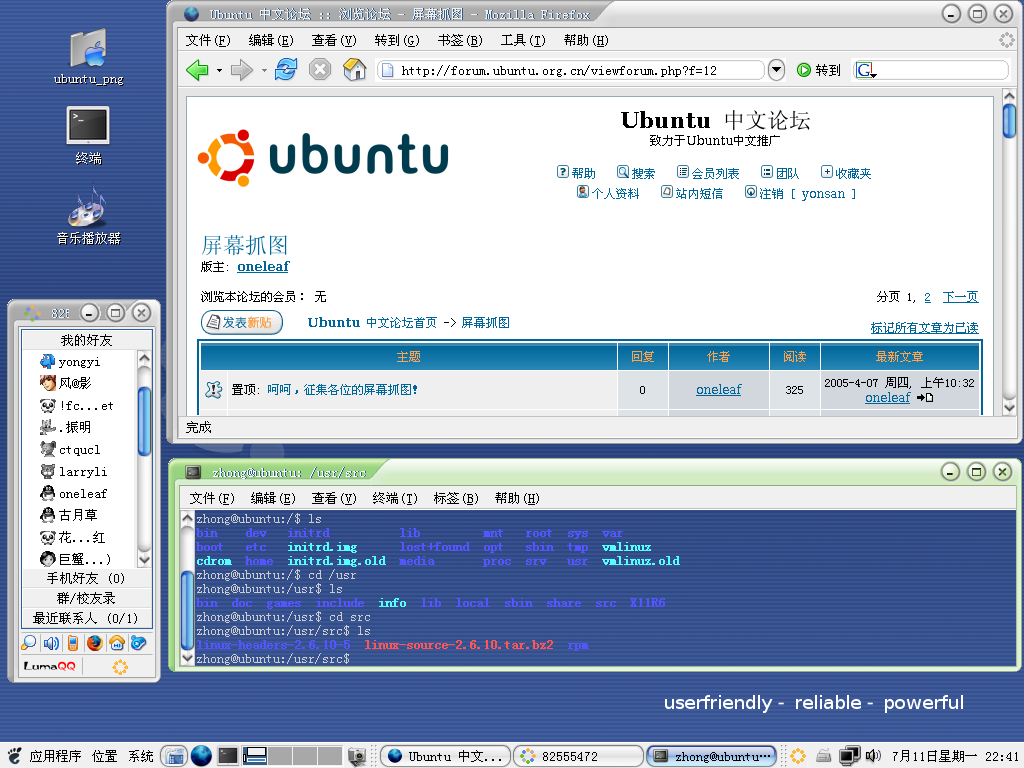Open the 终端 terminal desktop icon
This screenshot has width=1024, height=768.
[88, 136]
